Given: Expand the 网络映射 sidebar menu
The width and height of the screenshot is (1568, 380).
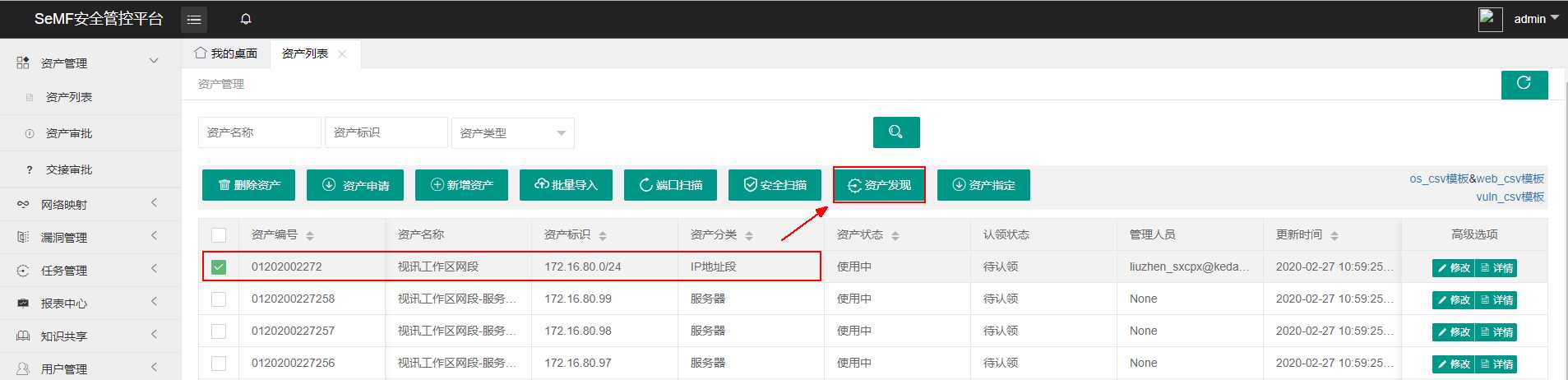Looking at the screenshot, I should click(x=154, y=203).
